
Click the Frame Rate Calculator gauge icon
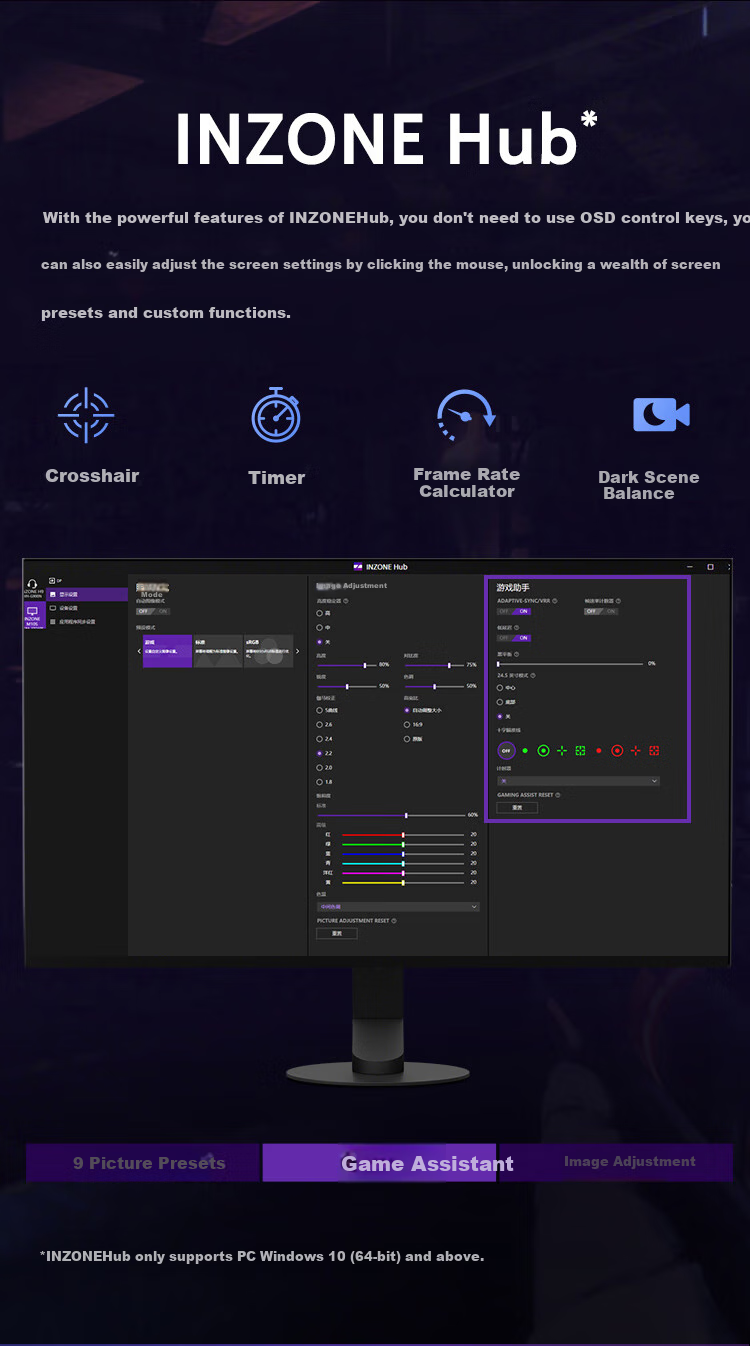click(466, 414)
